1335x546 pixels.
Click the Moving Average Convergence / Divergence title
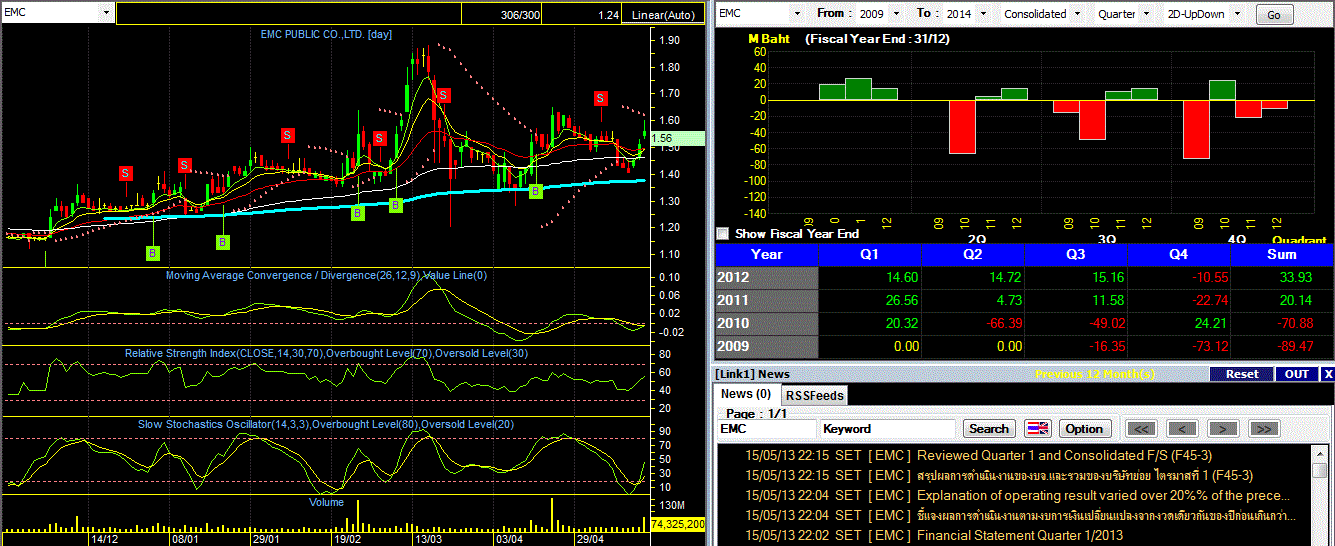click(326, 275)
